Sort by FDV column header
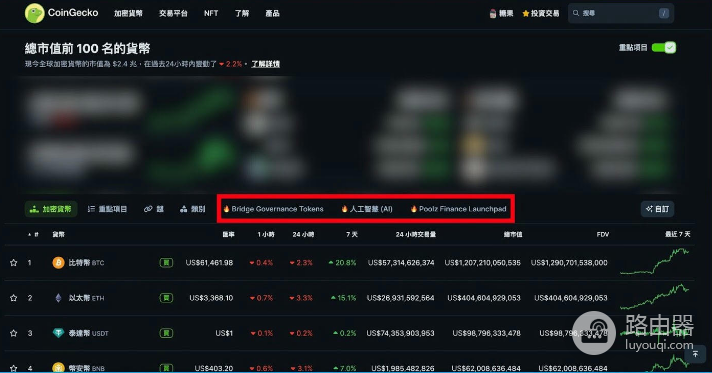The image size is (712, 373). (603, 234)
